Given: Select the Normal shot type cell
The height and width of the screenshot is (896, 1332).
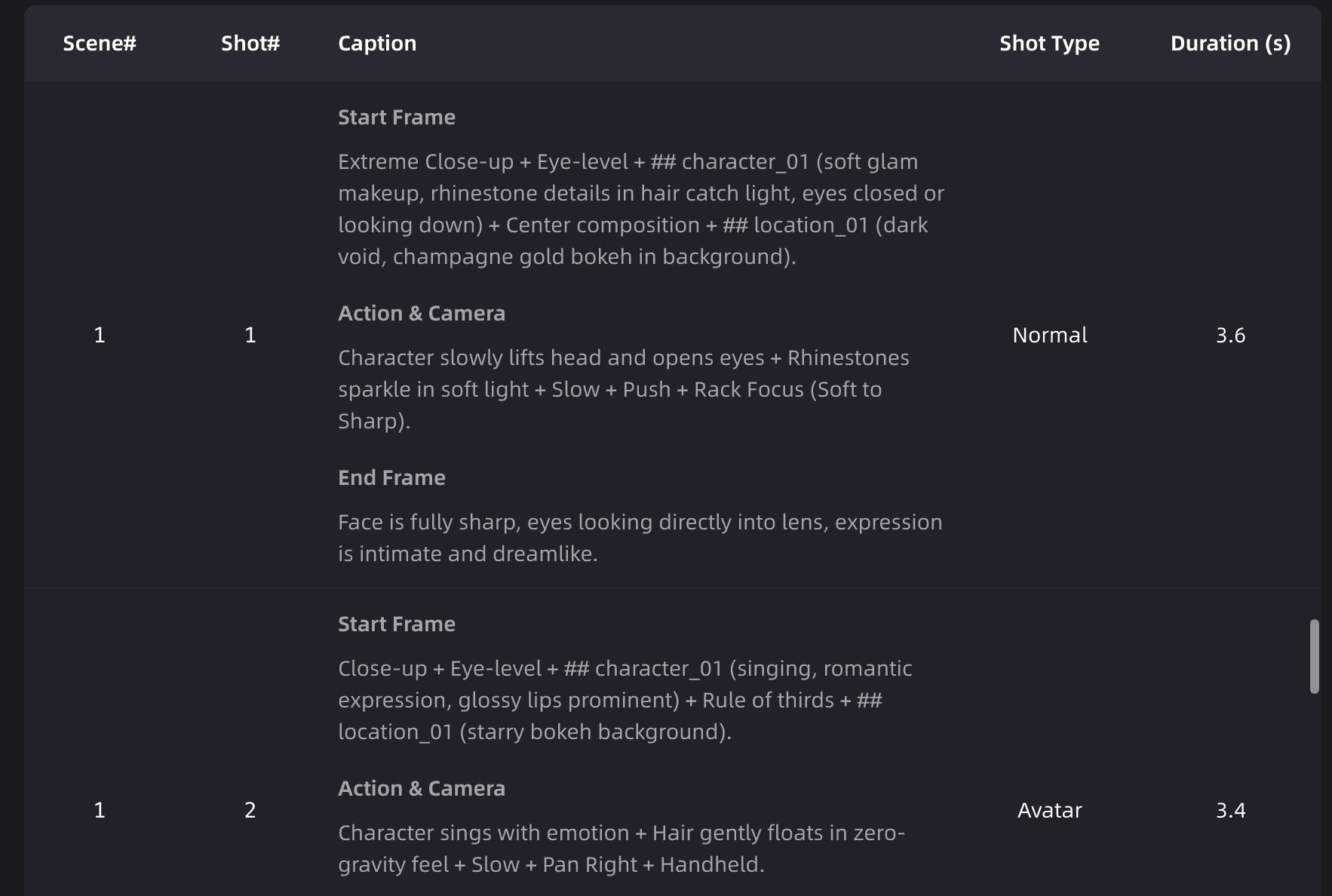Looking at the screenshot, I should pyautogui.click(x=1049, y=336).
